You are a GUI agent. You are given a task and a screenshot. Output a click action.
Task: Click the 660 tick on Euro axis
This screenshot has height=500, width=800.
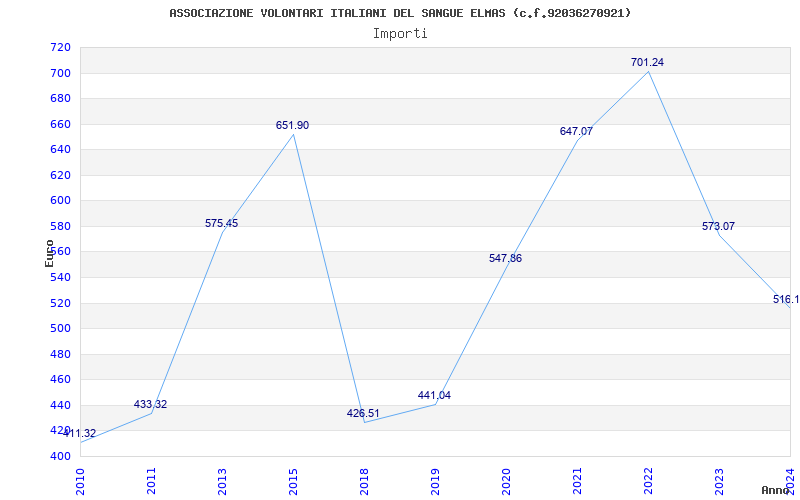click(60, 124)
